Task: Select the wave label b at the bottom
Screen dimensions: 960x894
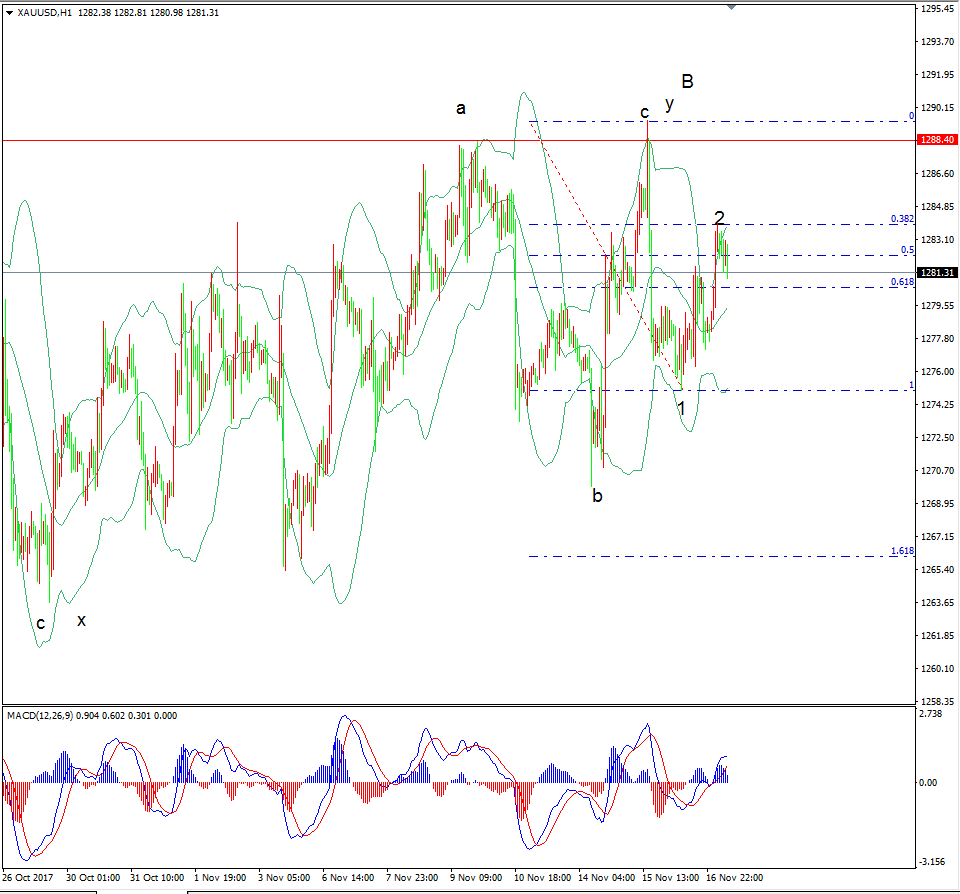Action: [x=597, y=495]
